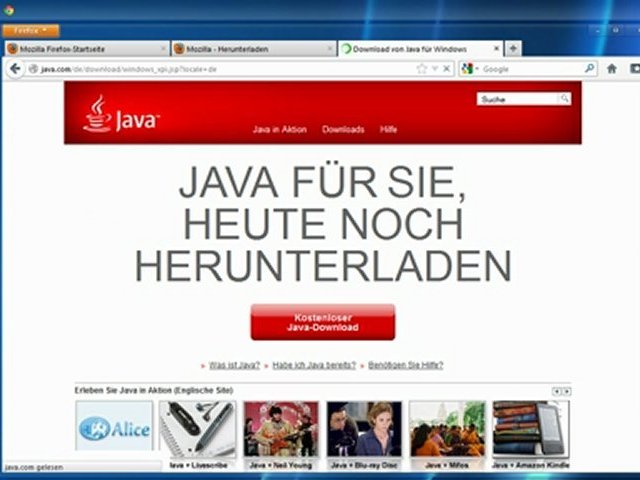Click carousel next arrow above thumbnails
This screenshot has width=640, height=480.
click(566, 391)
